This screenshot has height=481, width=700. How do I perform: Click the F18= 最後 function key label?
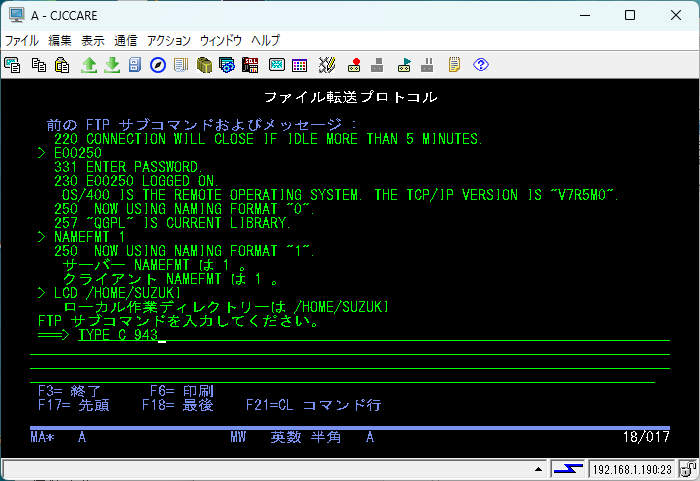click(178, 405)
